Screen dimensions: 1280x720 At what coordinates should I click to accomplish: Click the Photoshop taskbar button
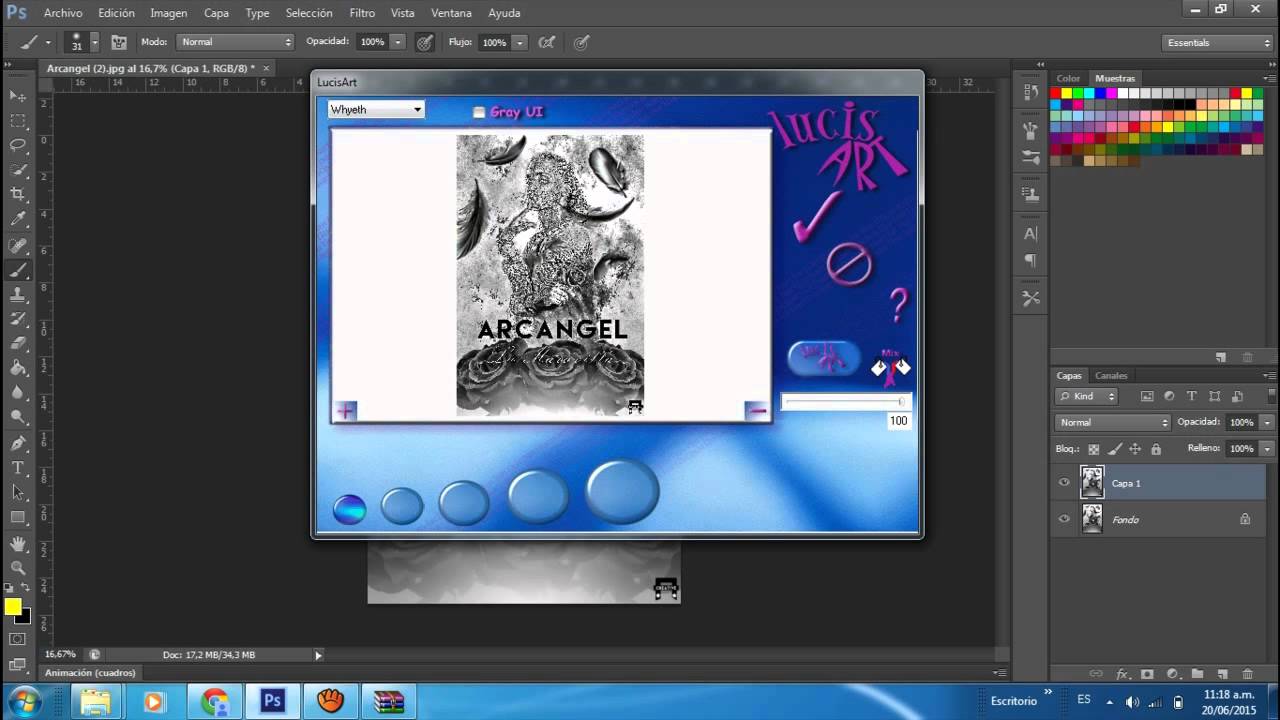point(272,701)
